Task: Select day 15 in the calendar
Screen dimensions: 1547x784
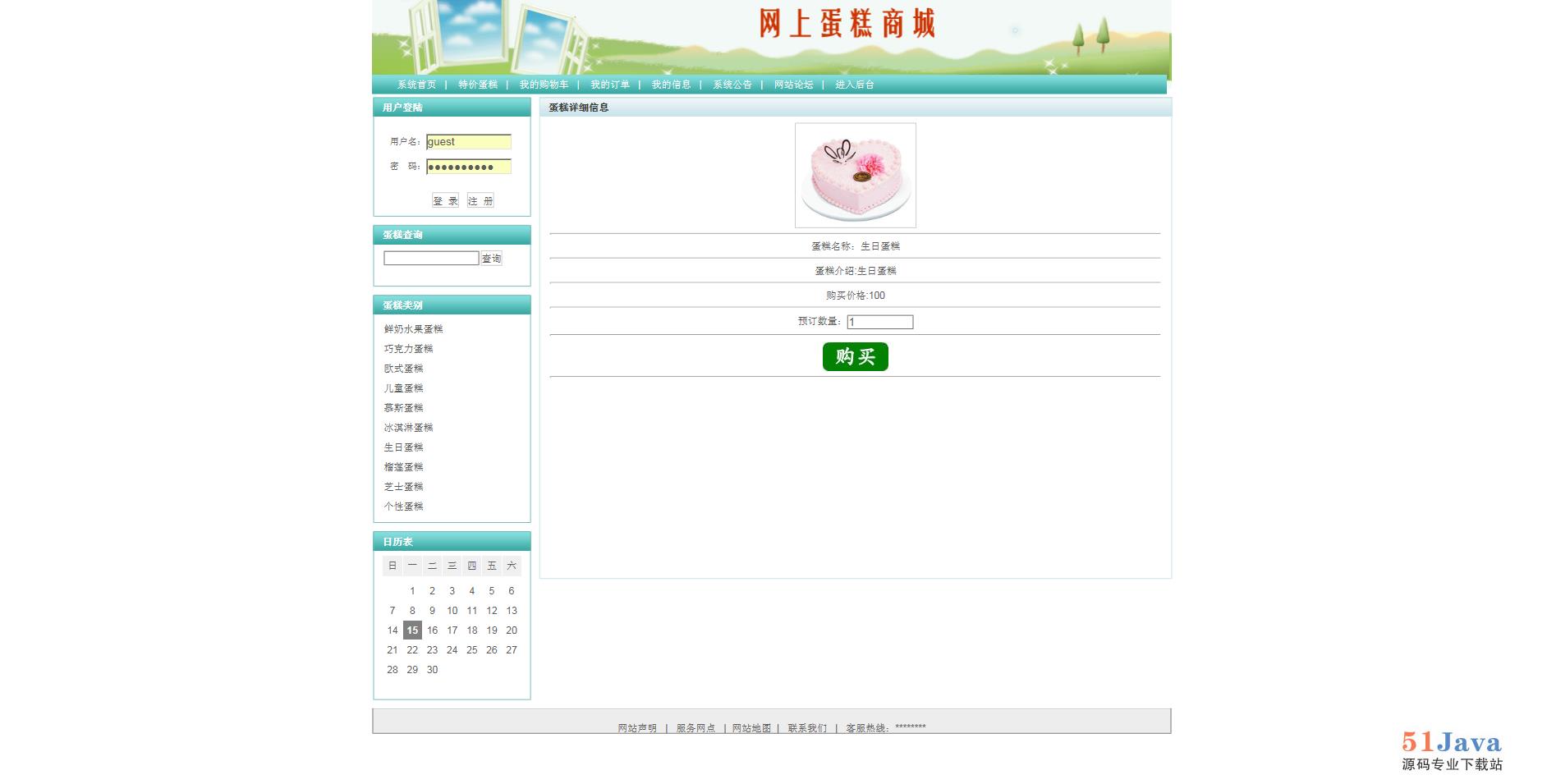Action: click(x=412, y=630)
